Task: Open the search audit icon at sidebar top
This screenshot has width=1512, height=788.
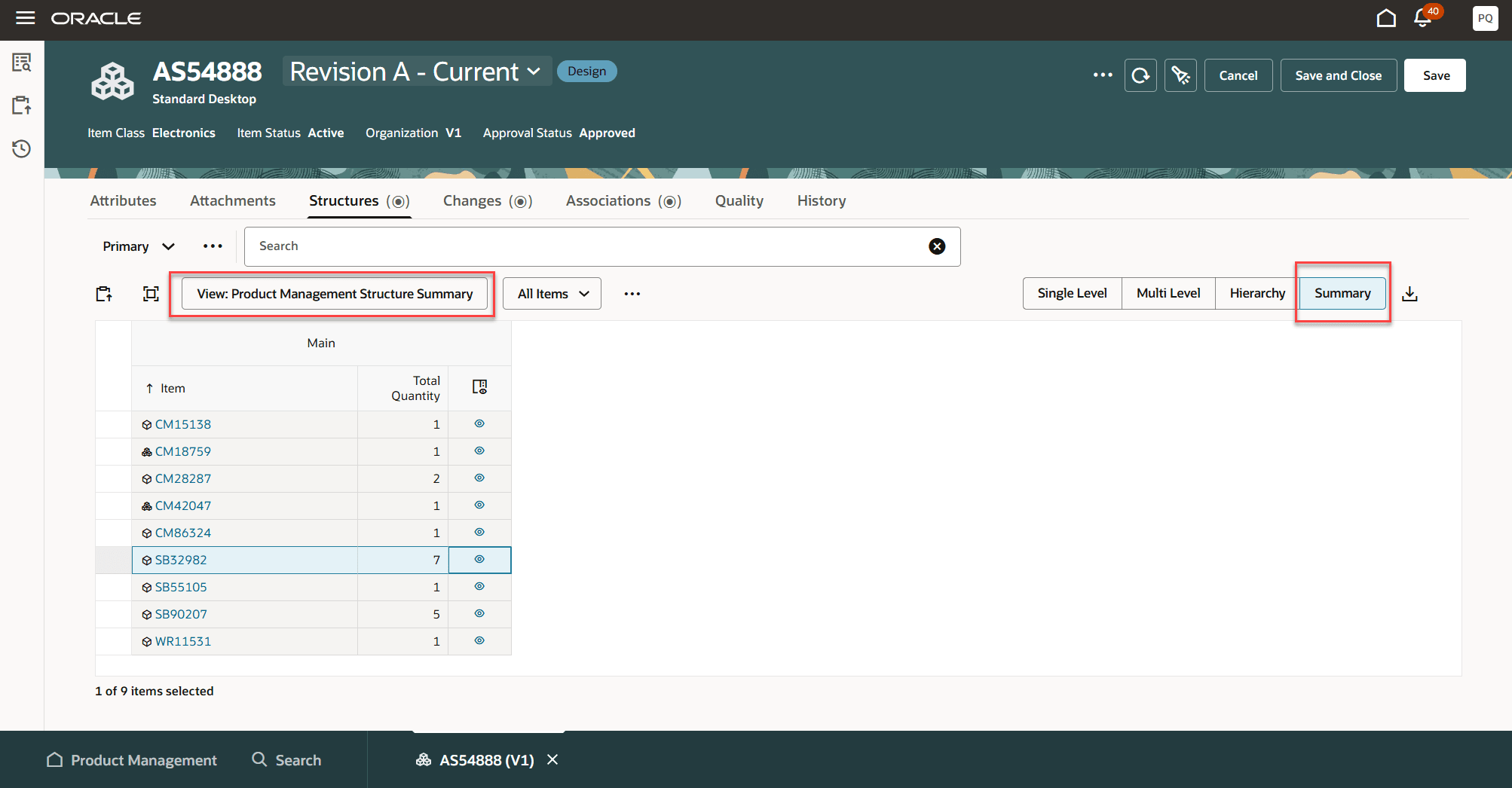Action: pyautogui.click(x=21, y=63)
